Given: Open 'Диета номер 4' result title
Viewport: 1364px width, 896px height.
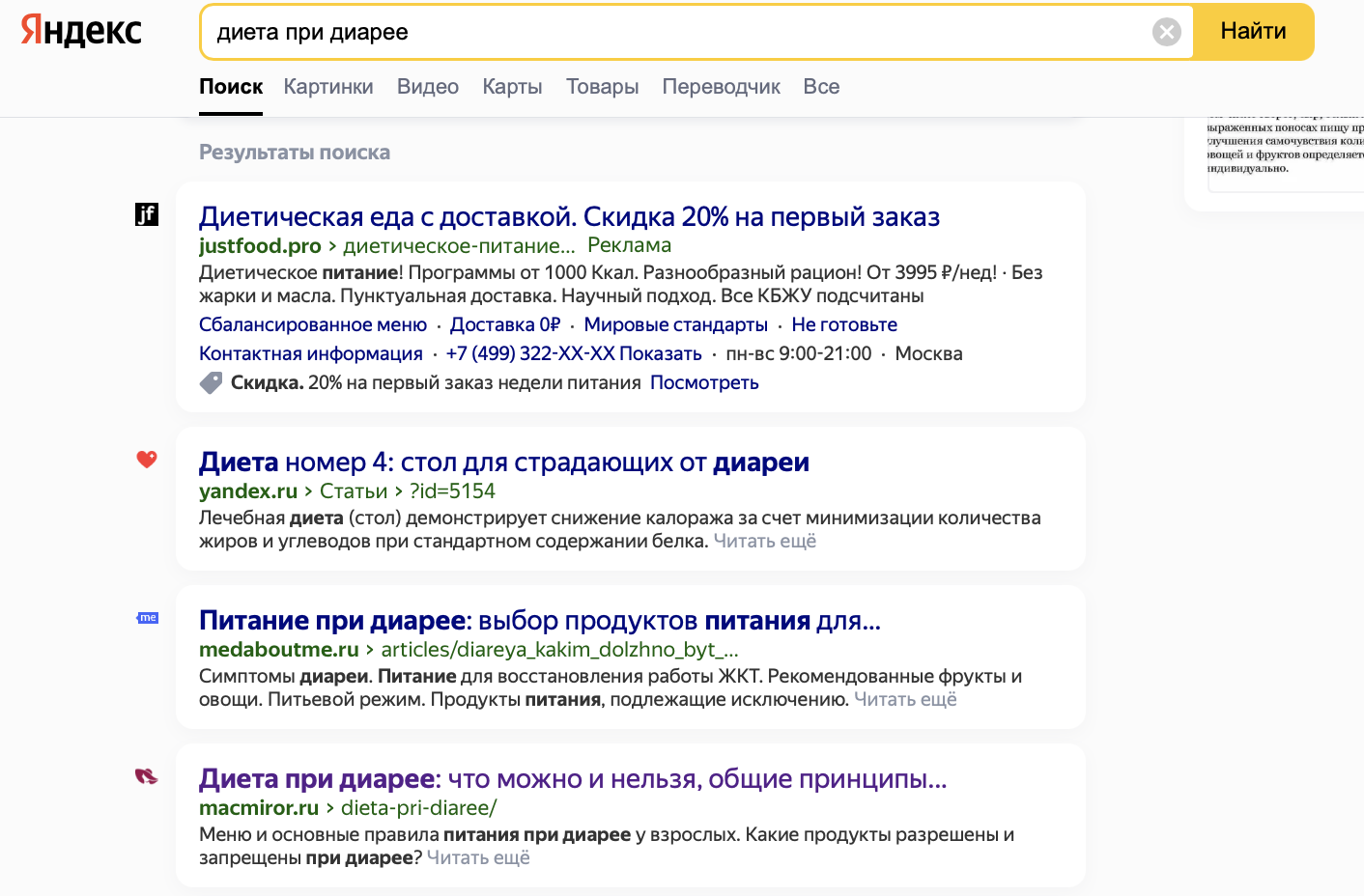Looking at the screenshot, I should coord(504,462).
